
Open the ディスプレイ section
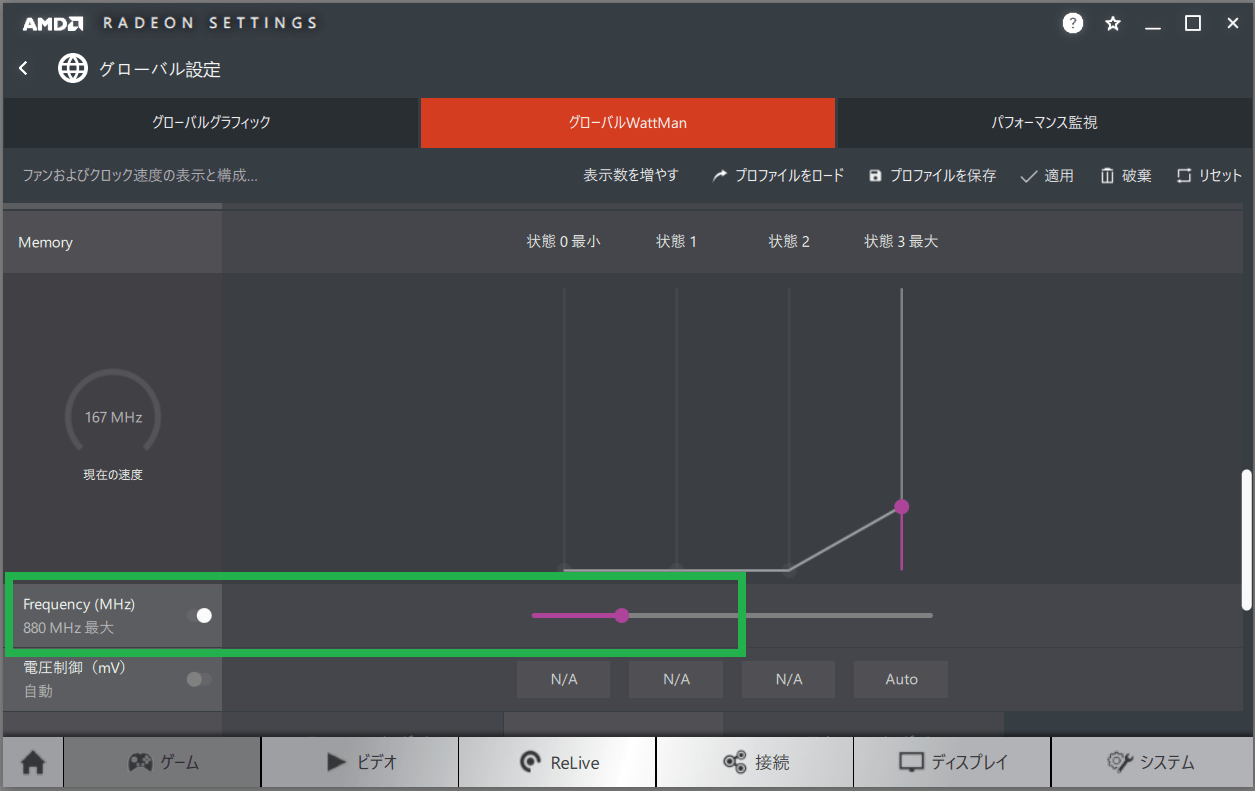click(x=953, y=763)
